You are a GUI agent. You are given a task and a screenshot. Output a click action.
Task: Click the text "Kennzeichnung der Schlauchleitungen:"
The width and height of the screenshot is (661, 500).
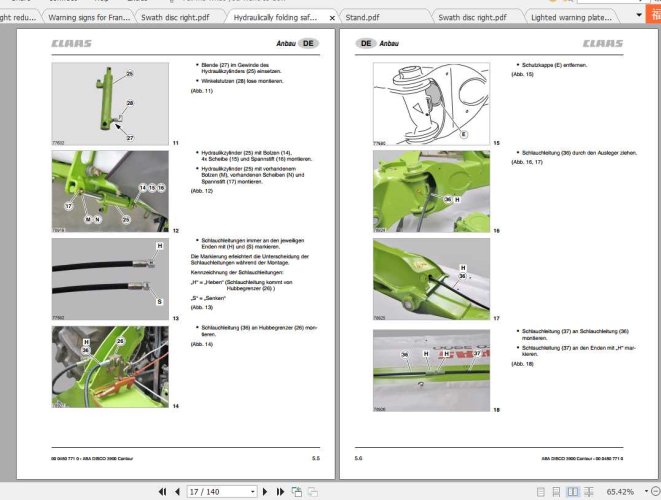click(237, 273)
